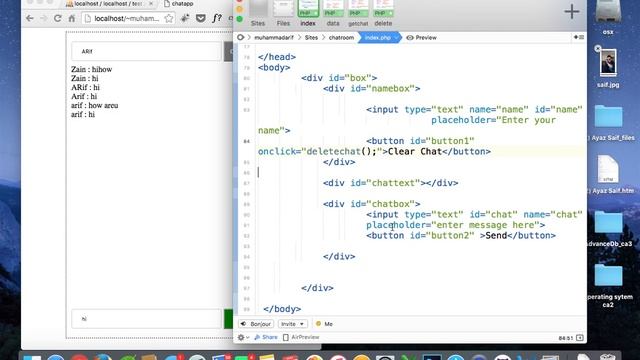Screen dimensions: 640x360
Task: Click the green Send button in chat page
Action: [x=228, y=319]
